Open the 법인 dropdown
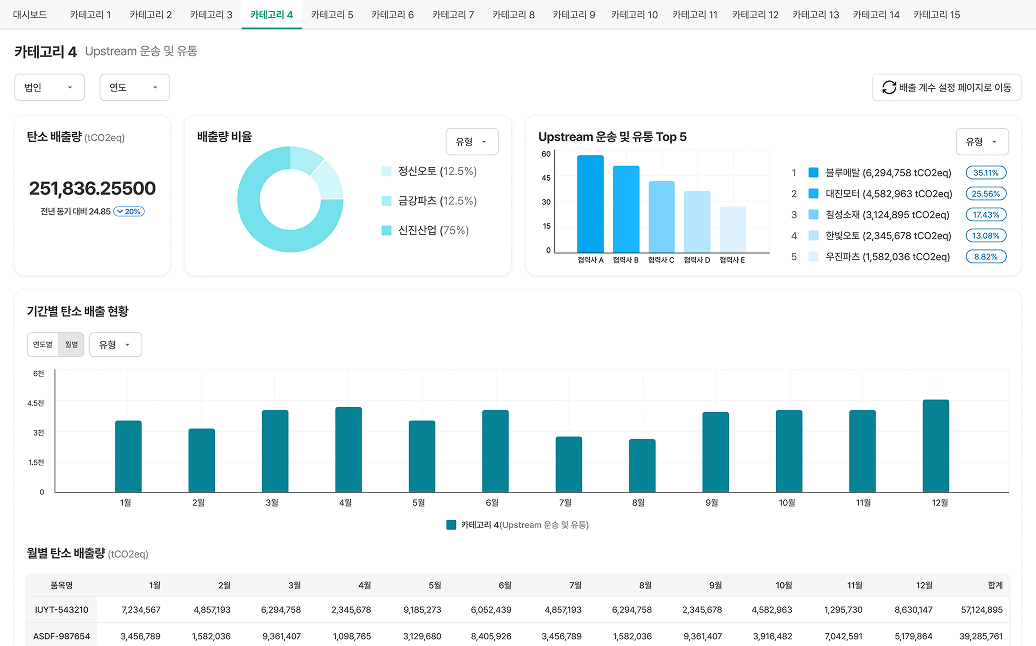1036x646 pixels. pos(49,87)
